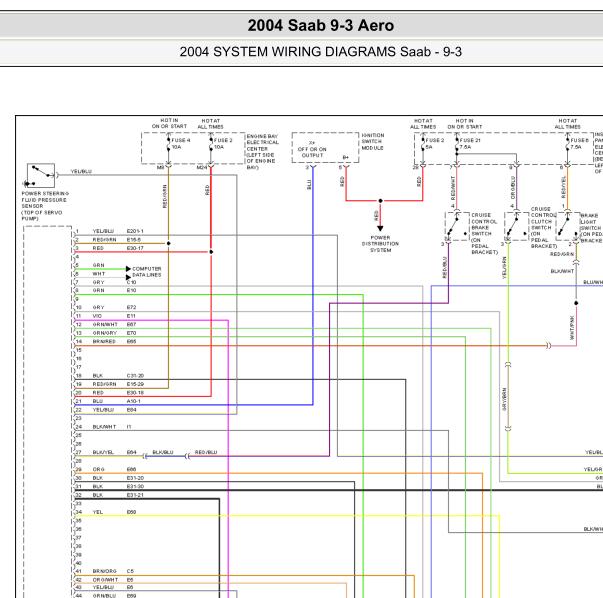This screenshot has width=603, height=598.
Task: Click the arrowhead beside the word COMPUTER
Action: [128, 269]
